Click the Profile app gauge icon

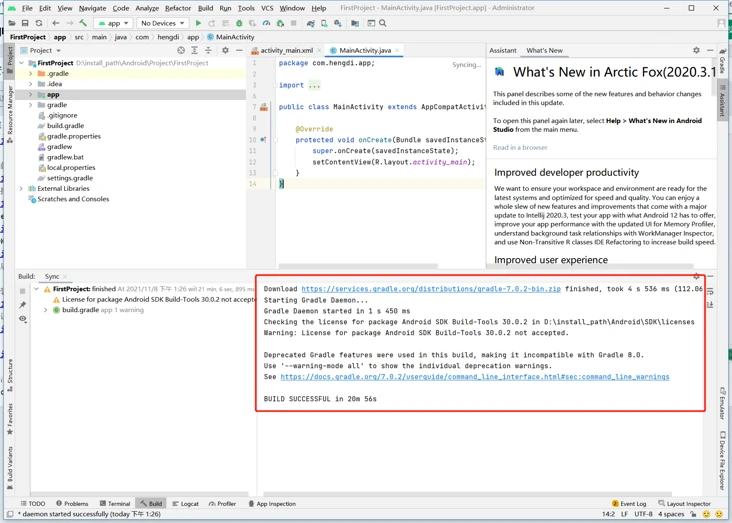266,23
